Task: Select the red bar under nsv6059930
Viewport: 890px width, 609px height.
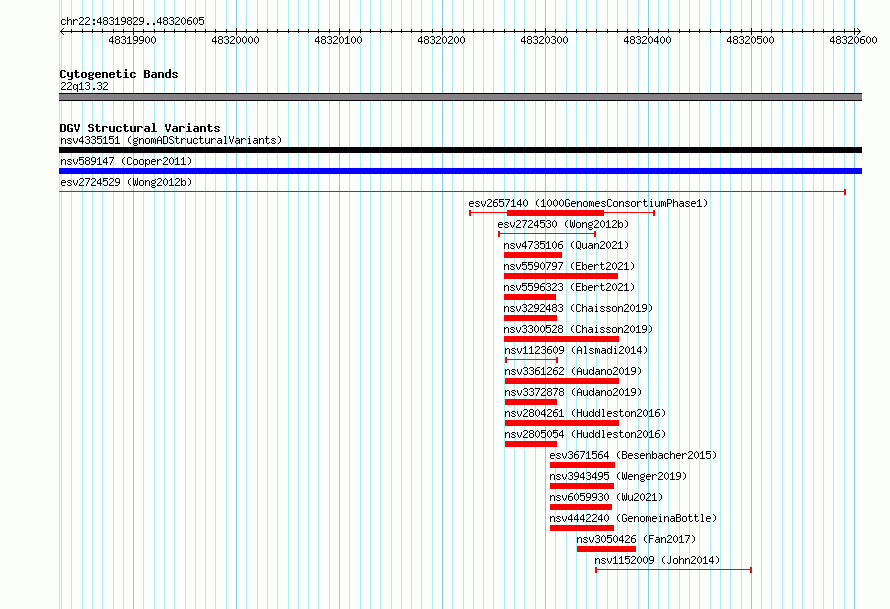Action: pyautogui.click(x=581, y=507)
